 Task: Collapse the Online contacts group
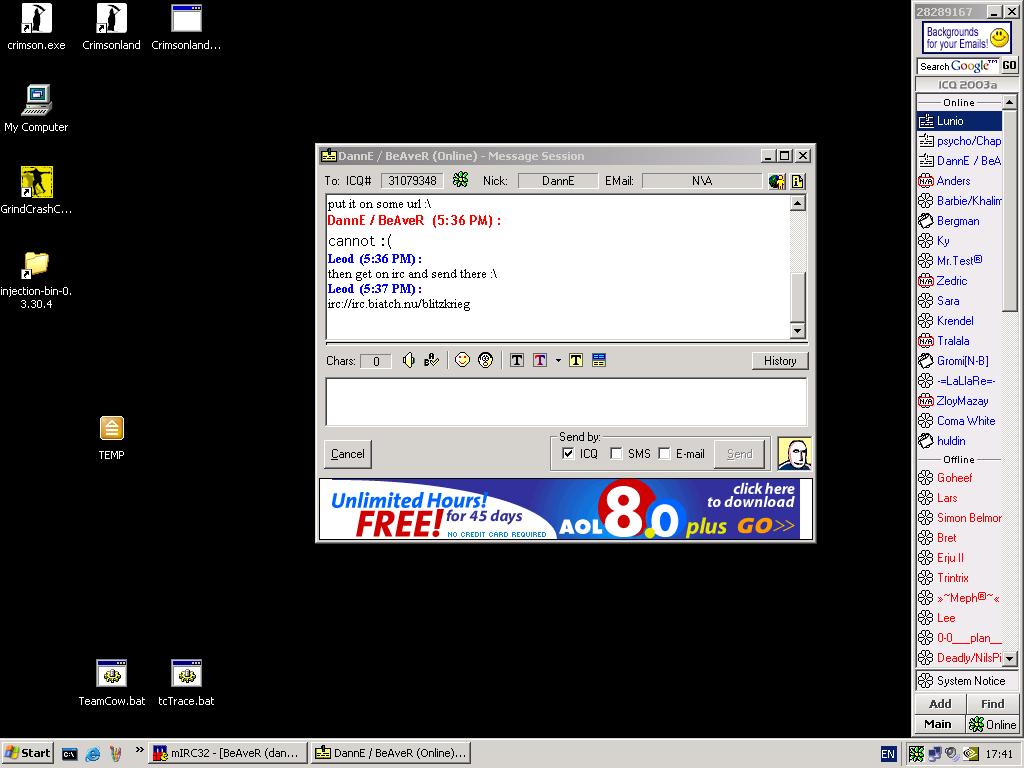click(x=959, y=103)
